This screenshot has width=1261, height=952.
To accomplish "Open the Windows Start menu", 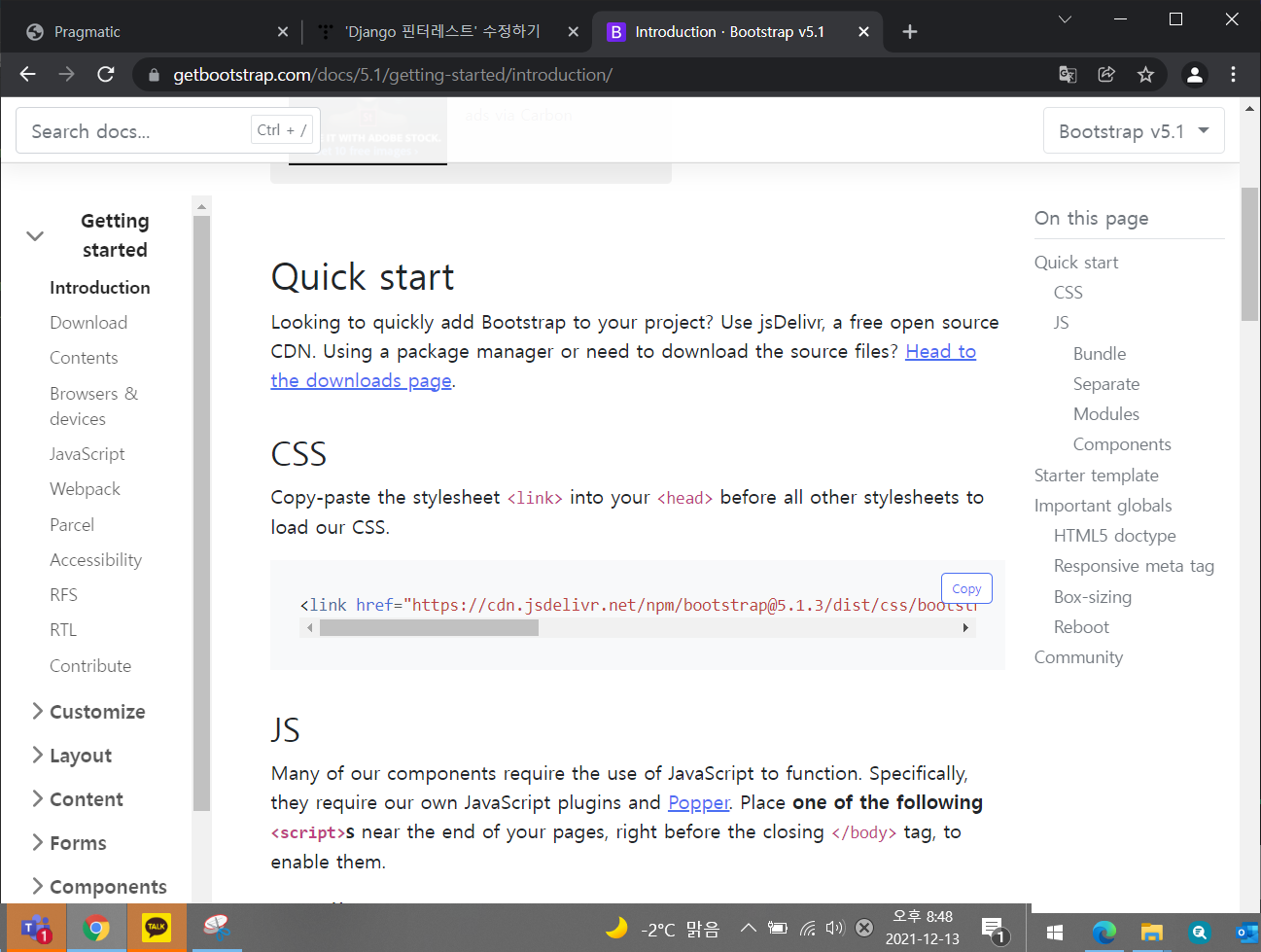I will tap(1055, 932).
